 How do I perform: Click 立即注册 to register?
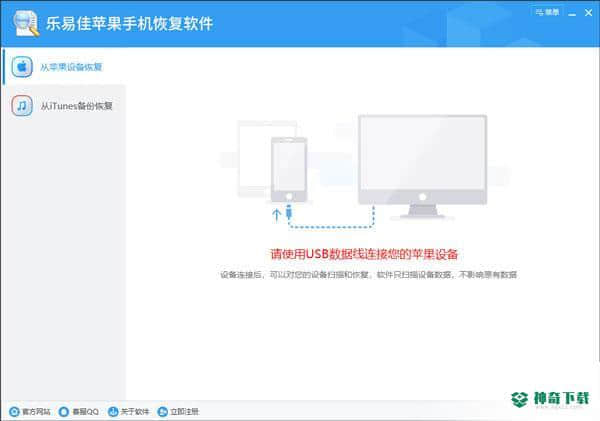click(x=178, y=411)
